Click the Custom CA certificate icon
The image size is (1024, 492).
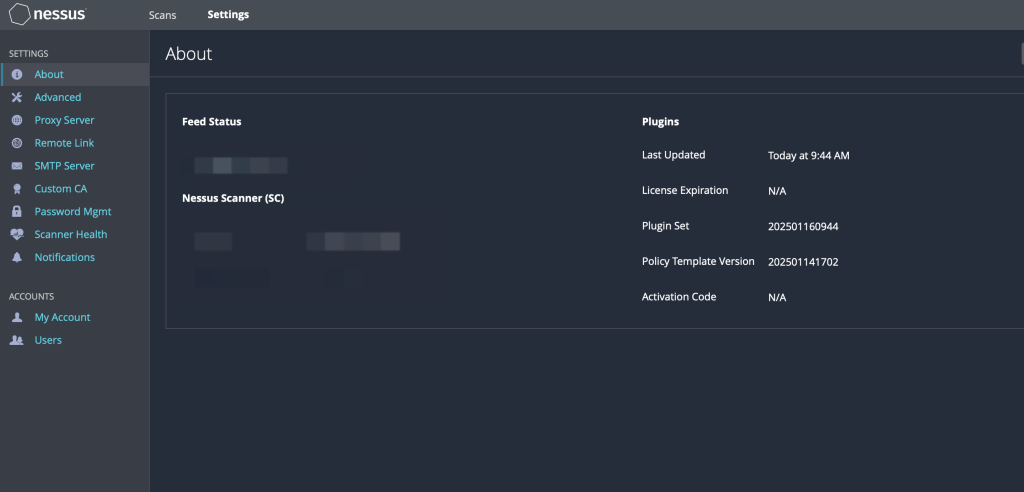[17, 189]
